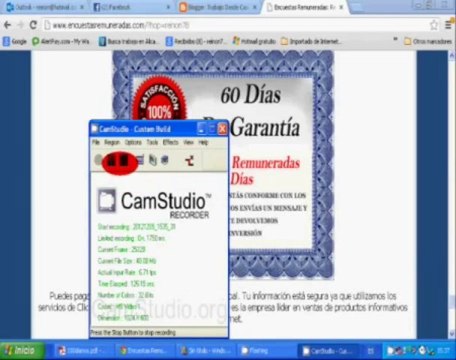Viewport: 456px width, 360px height.
Task: Open the Chrome menu button
Action: pos(449,25)
